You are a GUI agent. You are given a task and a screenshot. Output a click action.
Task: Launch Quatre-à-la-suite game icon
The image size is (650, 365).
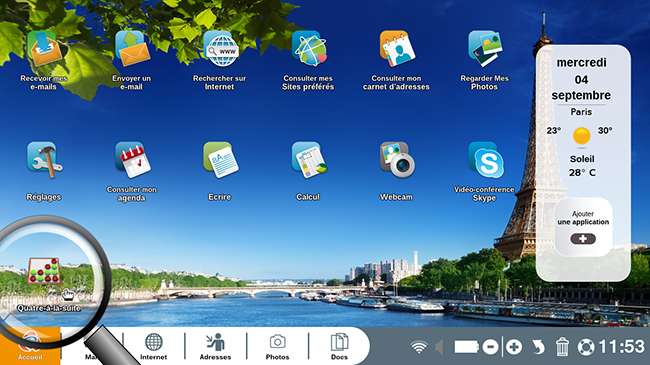[x=44, y=271]
